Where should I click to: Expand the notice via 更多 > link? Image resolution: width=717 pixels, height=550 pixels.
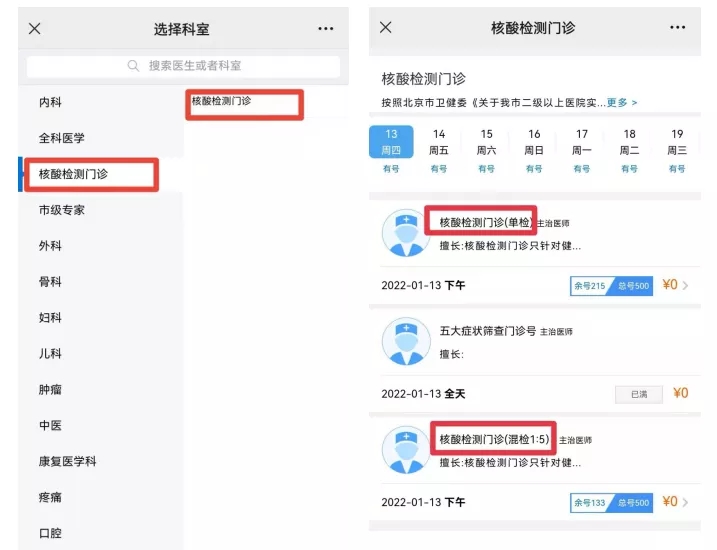point(621,103)
